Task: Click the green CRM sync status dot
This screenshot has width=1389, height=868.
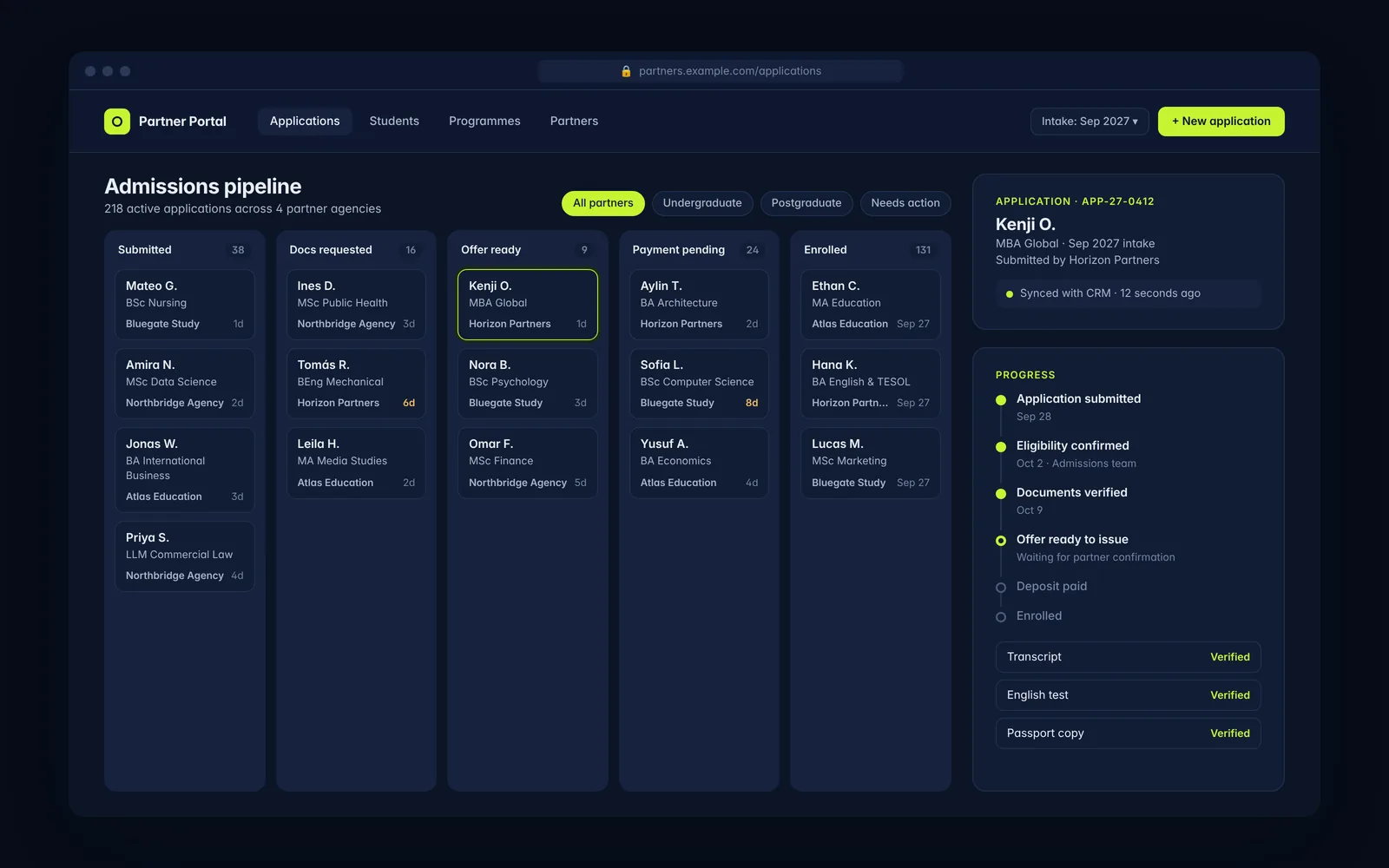Action: click(x=1009, y=294)
